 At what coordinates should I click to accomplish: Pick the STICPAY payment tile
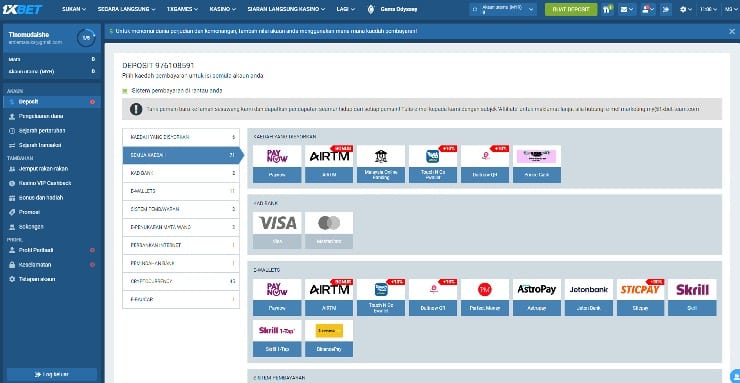click(x=640, y=297)
